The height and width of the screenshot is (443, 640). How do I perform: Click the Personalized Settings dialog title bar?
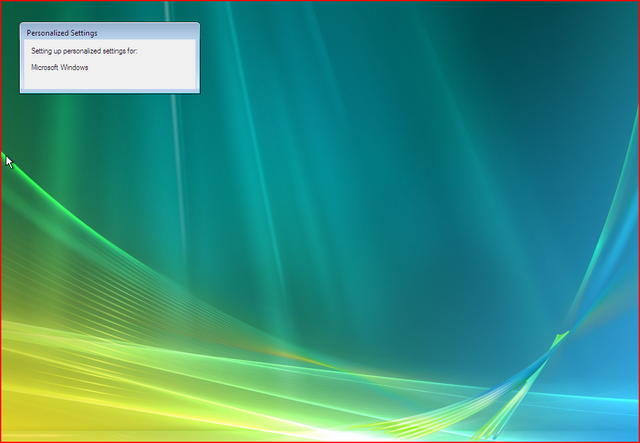(x=110, y=33)
